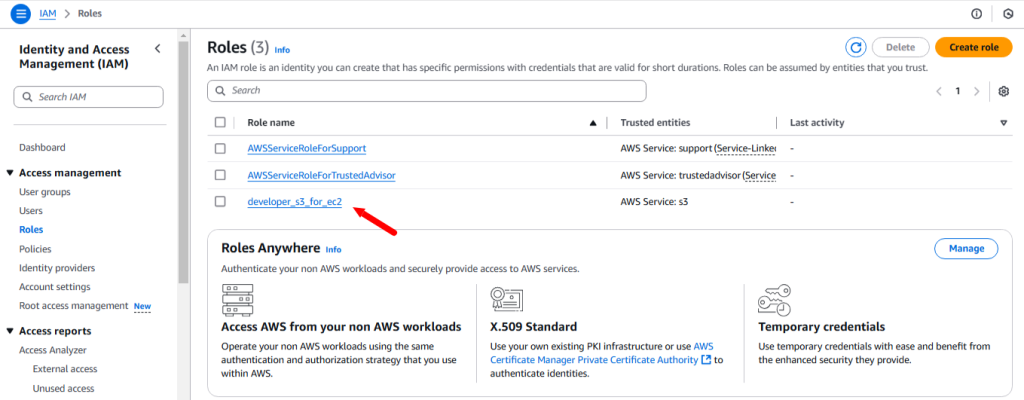1024x400 pixels.
Task: Click 'AWS Service: s3' trusted entity cell
Action: click(654, 202)
